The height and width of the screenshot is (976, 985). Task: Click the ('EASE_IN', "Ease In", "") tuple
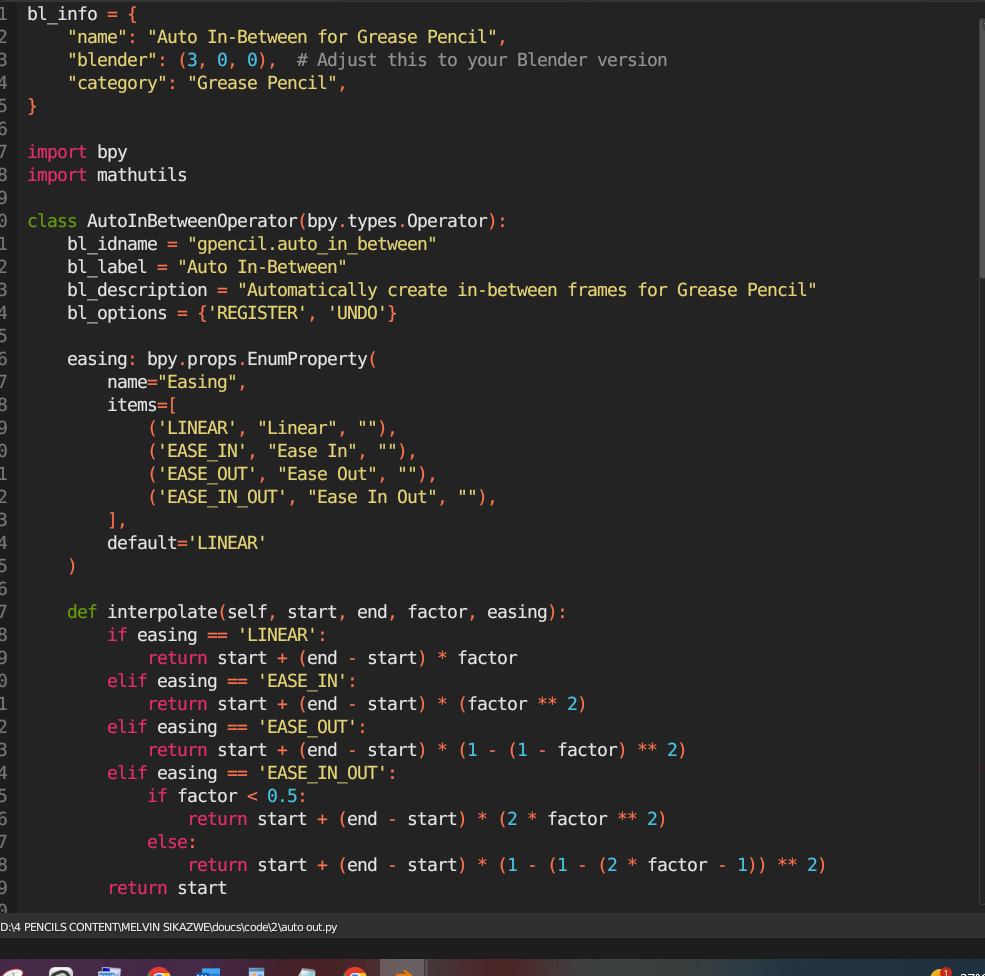pyautogui.click(x=282, y=451)
